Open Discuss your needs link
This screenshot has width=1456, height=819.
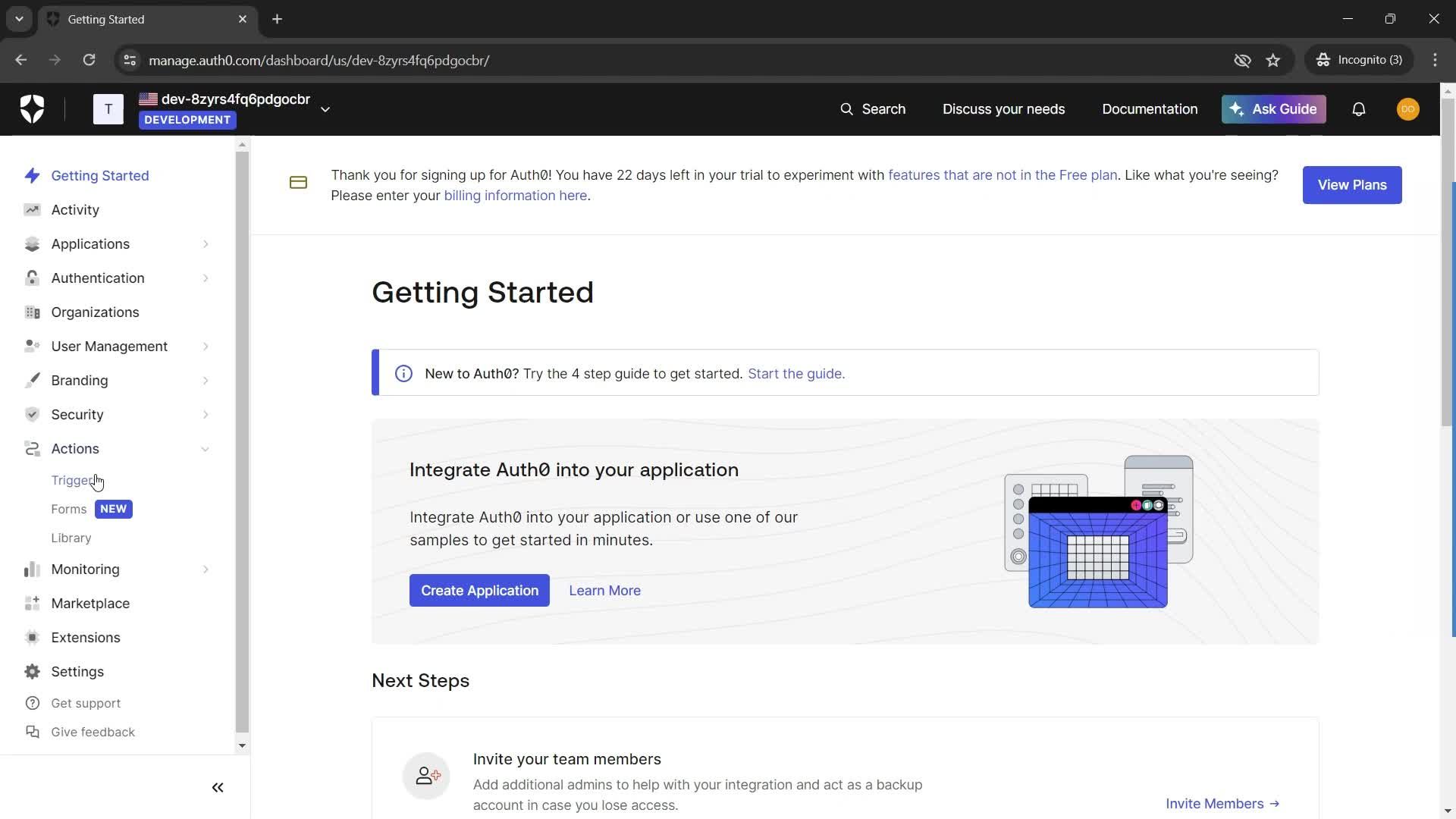click(1003, 109)
